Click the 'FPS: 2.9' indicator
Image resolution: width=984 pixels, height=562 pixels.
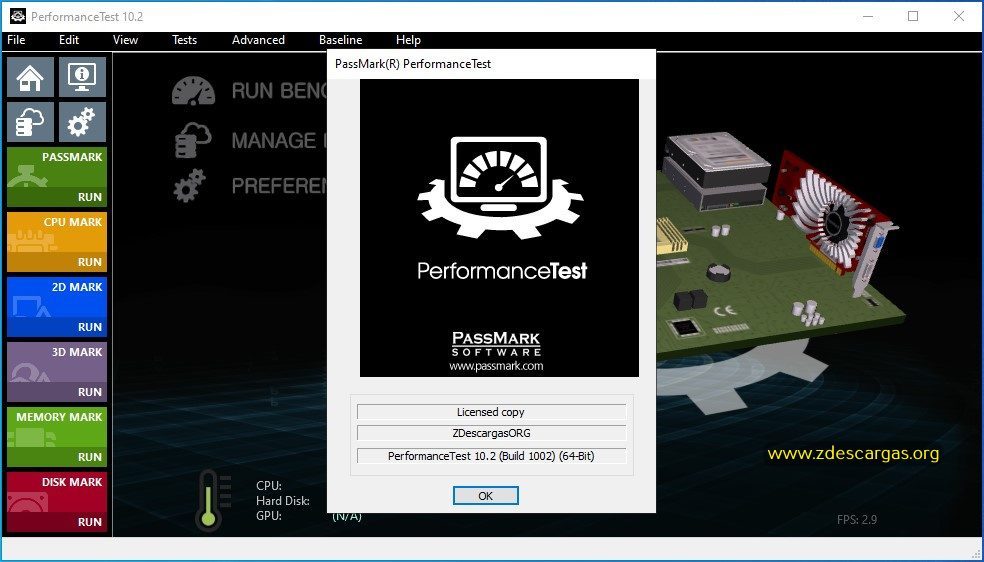click(857, 519)
